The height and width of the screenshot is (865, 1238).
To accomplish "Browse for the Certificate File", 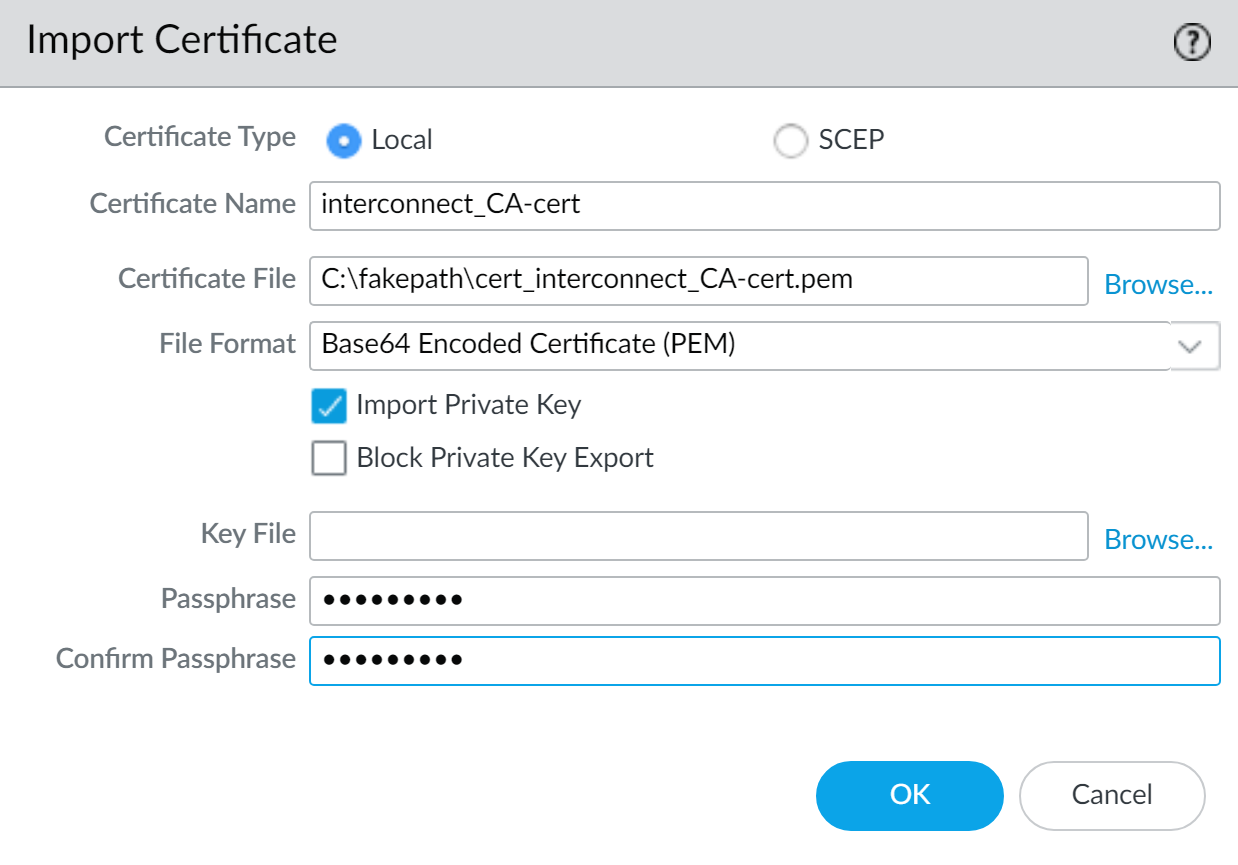I will [x=1158, y=285].
